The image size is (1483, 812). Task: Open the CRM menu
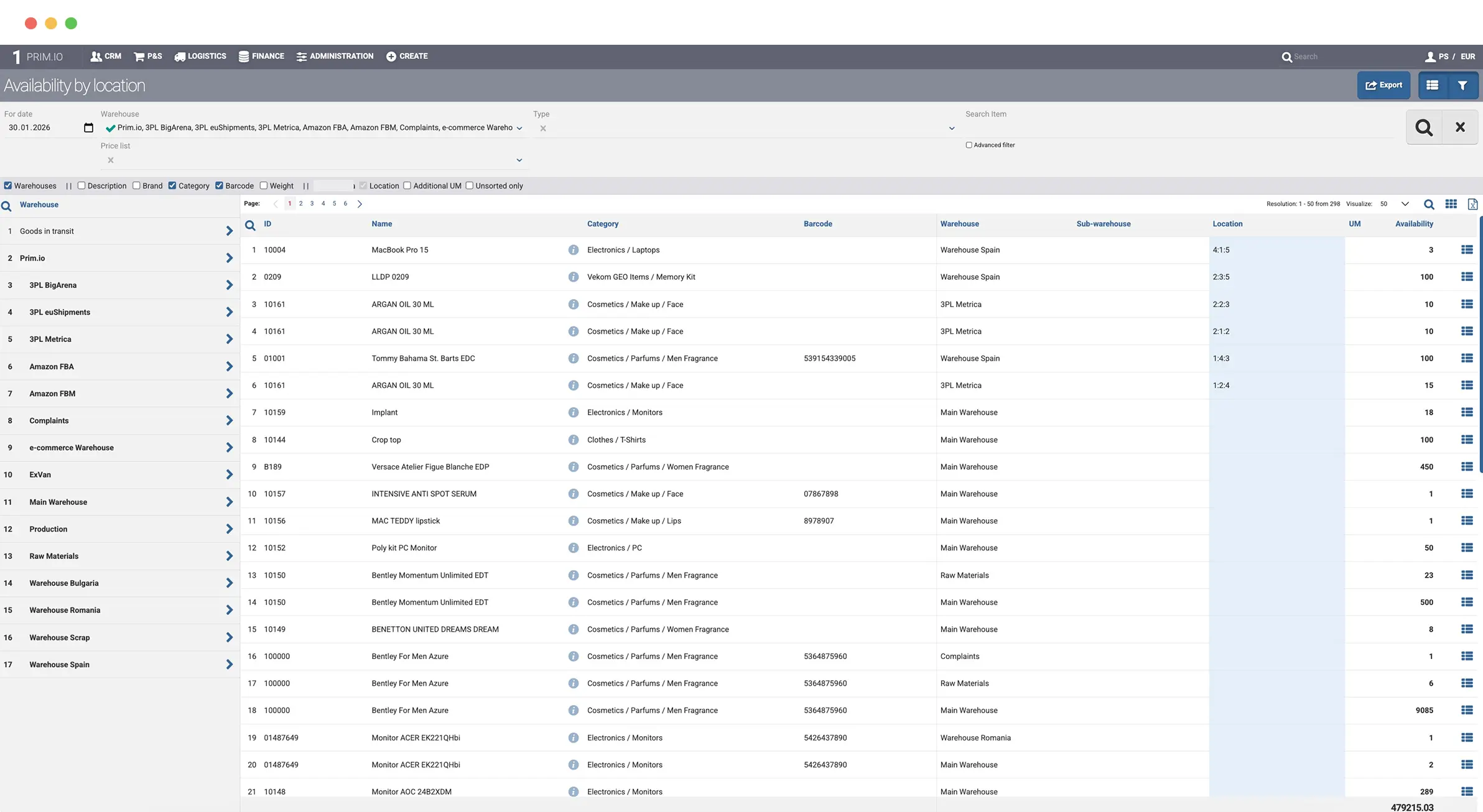pyautogui.click(x=105, y=57)
